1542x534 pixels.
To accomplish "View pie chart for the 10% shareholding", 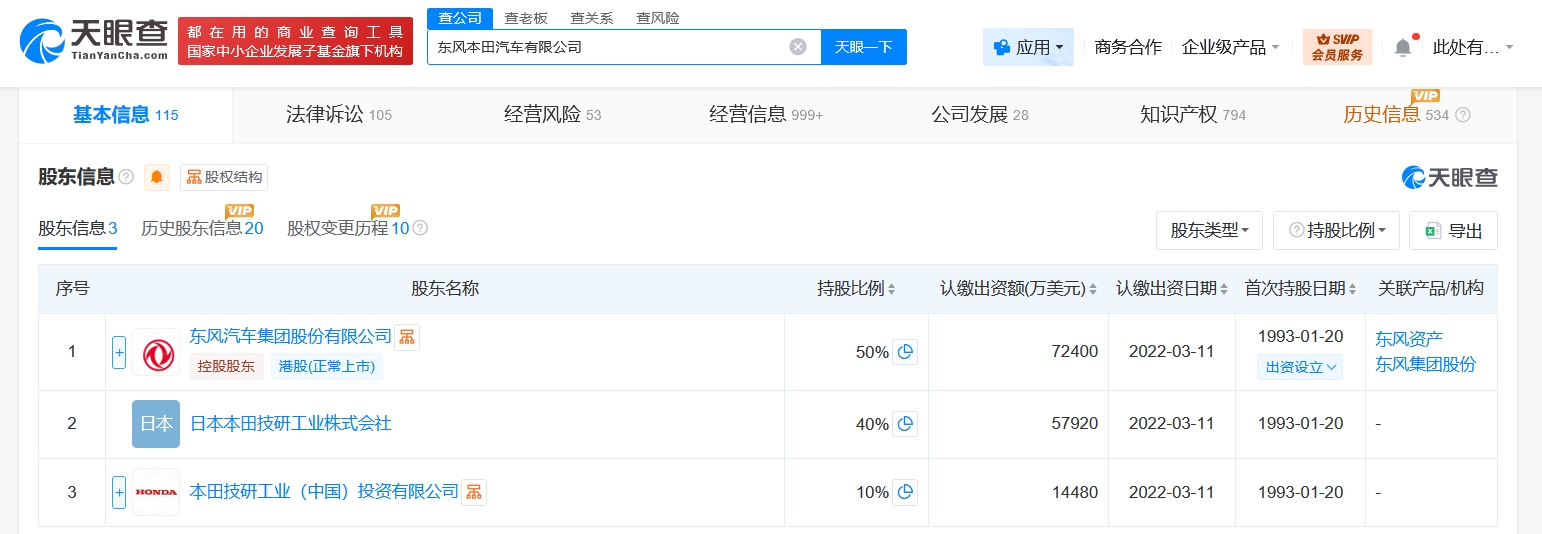I will click(x=905, y=492).
